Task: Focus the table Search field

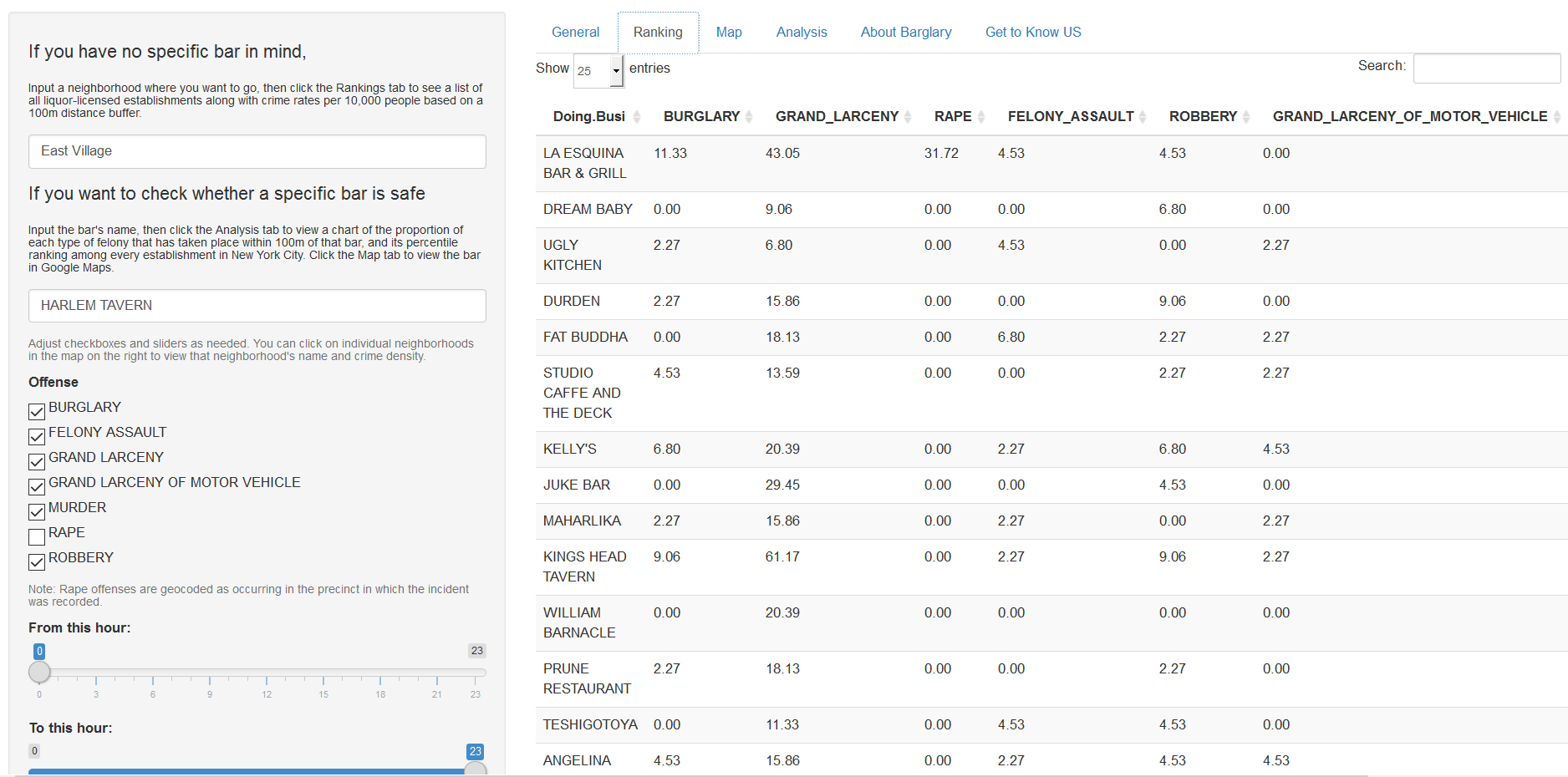Action: [1486, 69]
